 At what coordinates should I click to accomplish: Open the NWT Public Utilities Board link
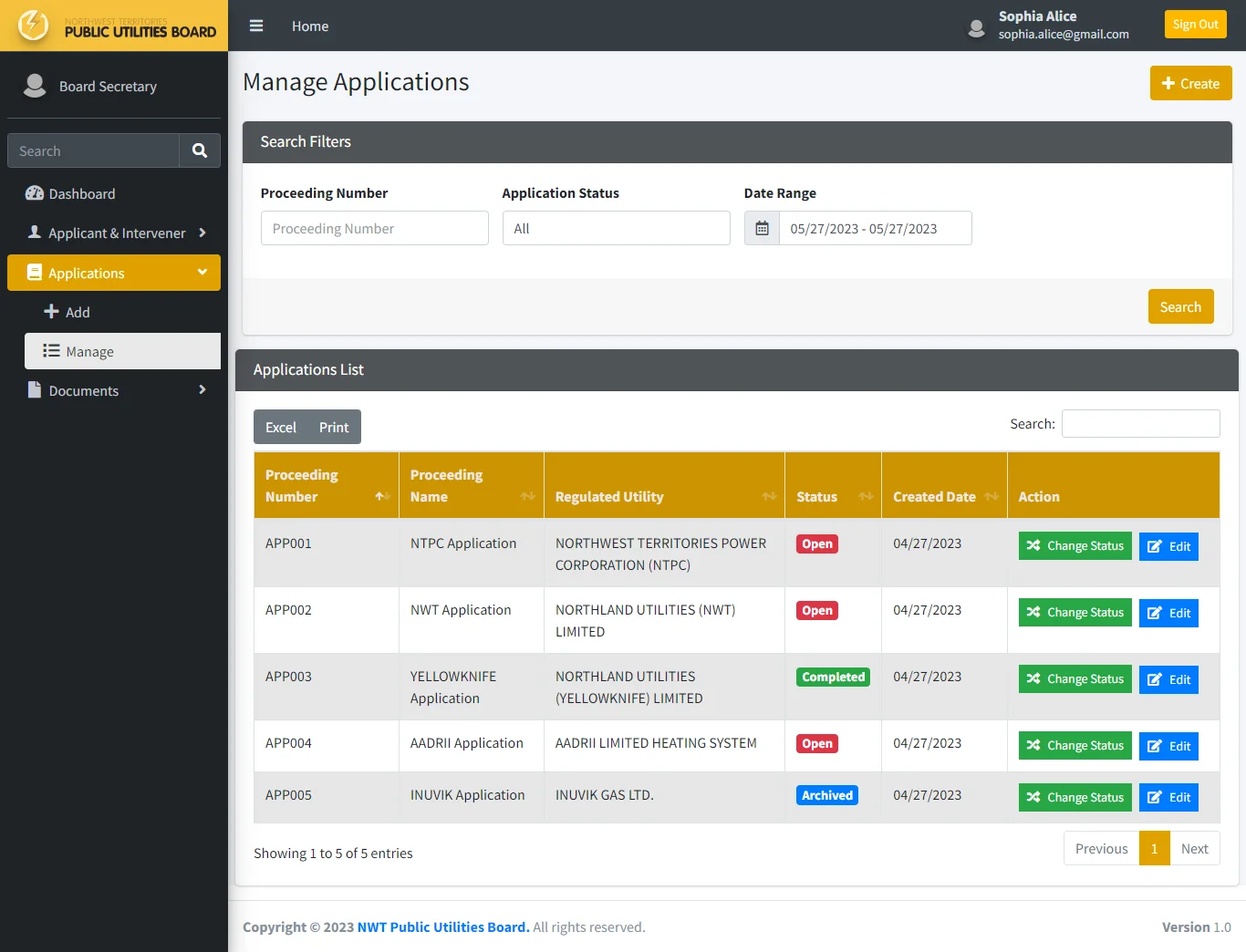click(442, 926)
